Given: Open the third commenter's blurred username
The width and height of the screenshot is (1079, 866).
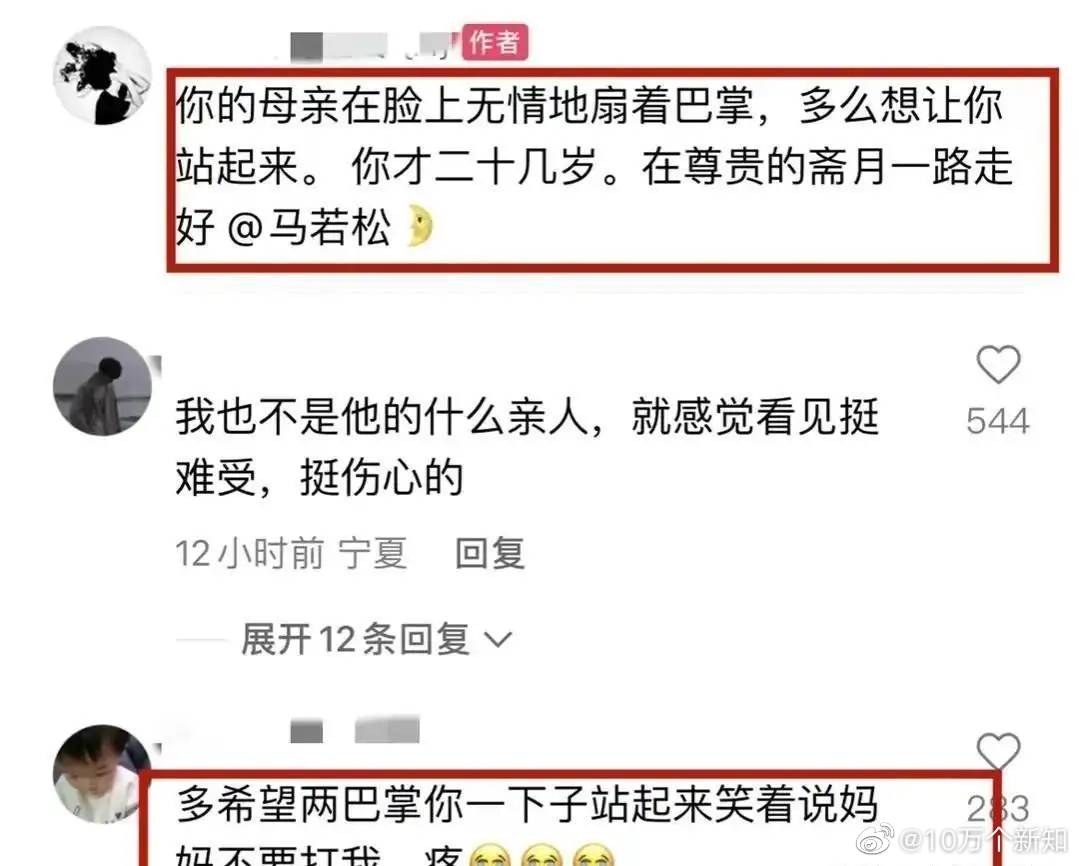Looking at the screenshot, I should coord(355,730).
